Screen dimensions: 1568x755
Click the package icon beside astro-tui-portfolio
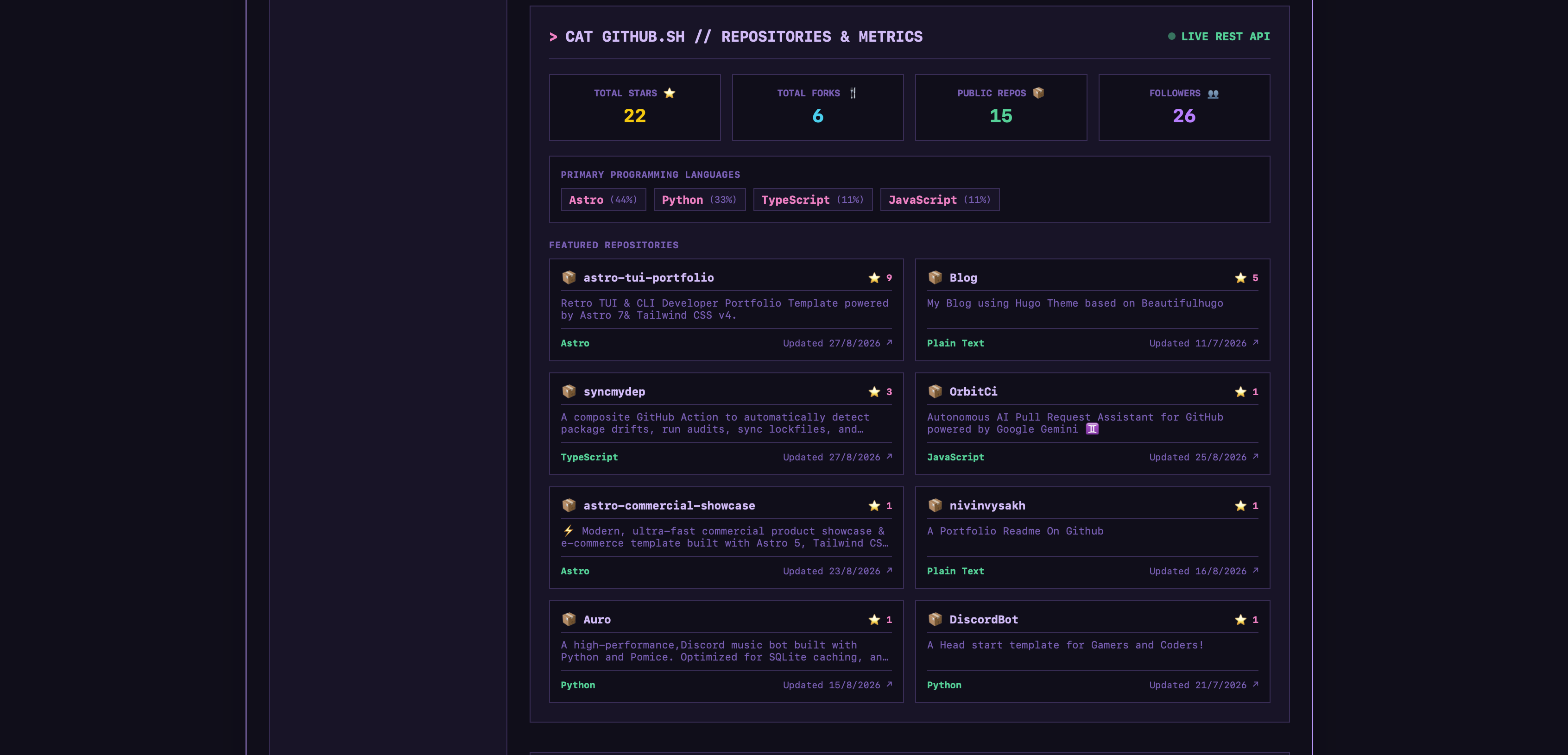[x=569, y=277]
